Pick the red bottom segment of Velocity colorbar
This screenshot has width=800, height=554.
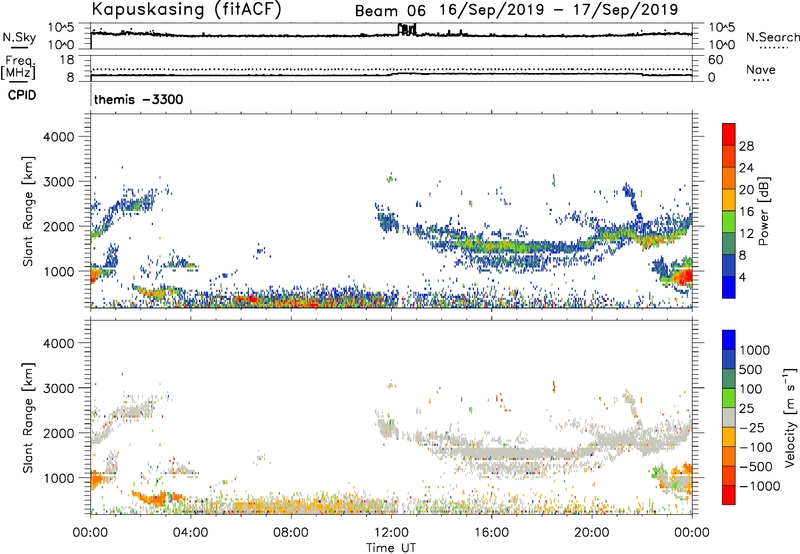729,495
